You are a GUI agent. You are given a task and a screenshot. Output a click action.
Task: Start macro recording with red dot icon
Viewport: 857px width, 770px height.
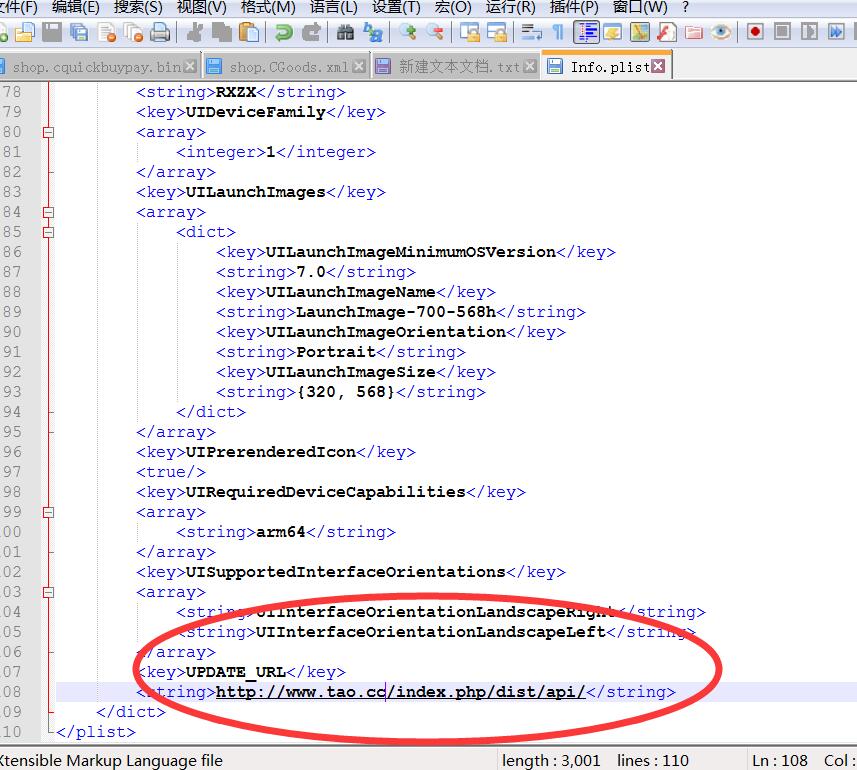click(x=755, y=32)
